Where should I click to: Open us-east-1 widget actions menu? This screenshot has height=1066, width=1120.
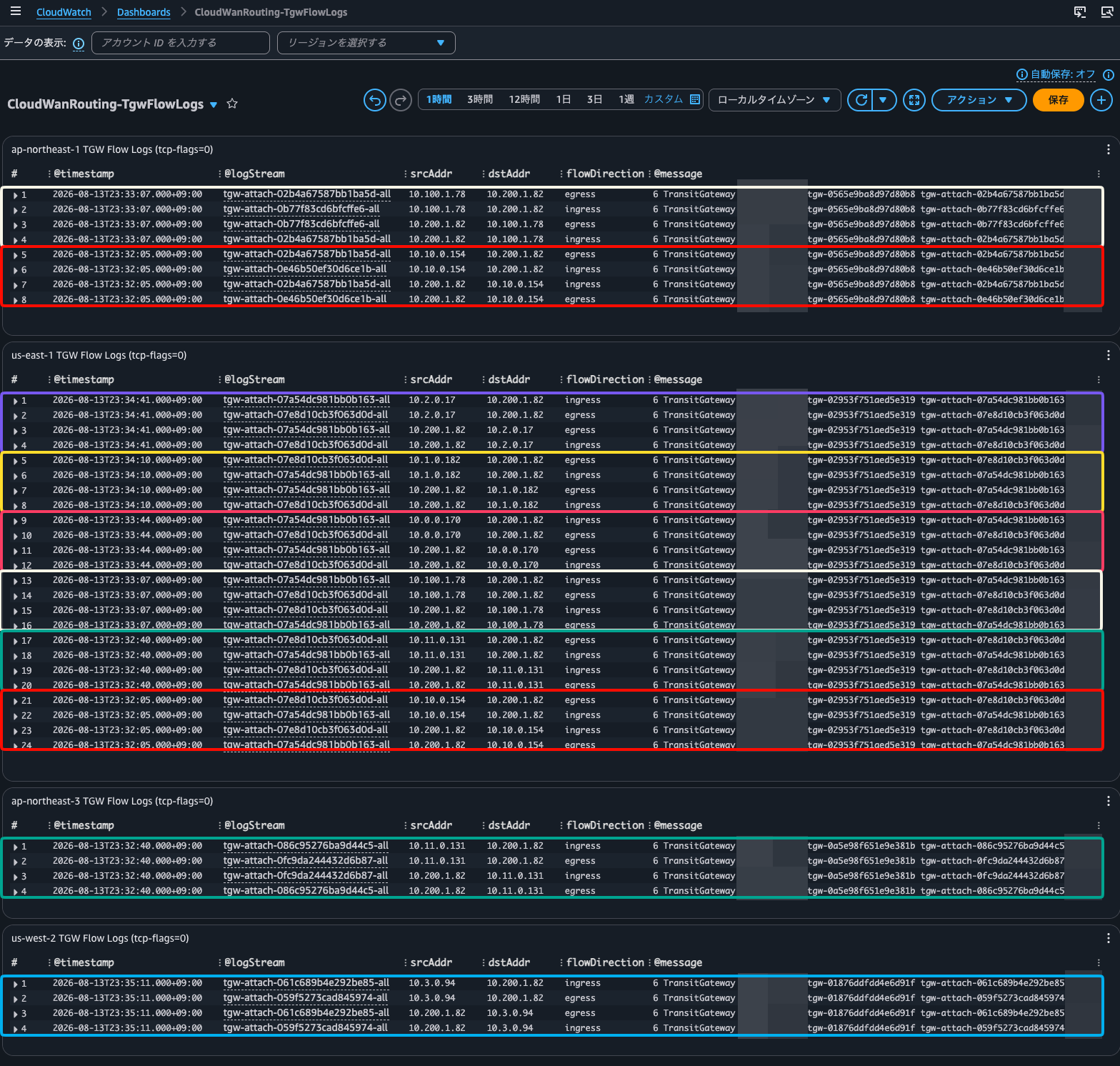(1108, 355)
